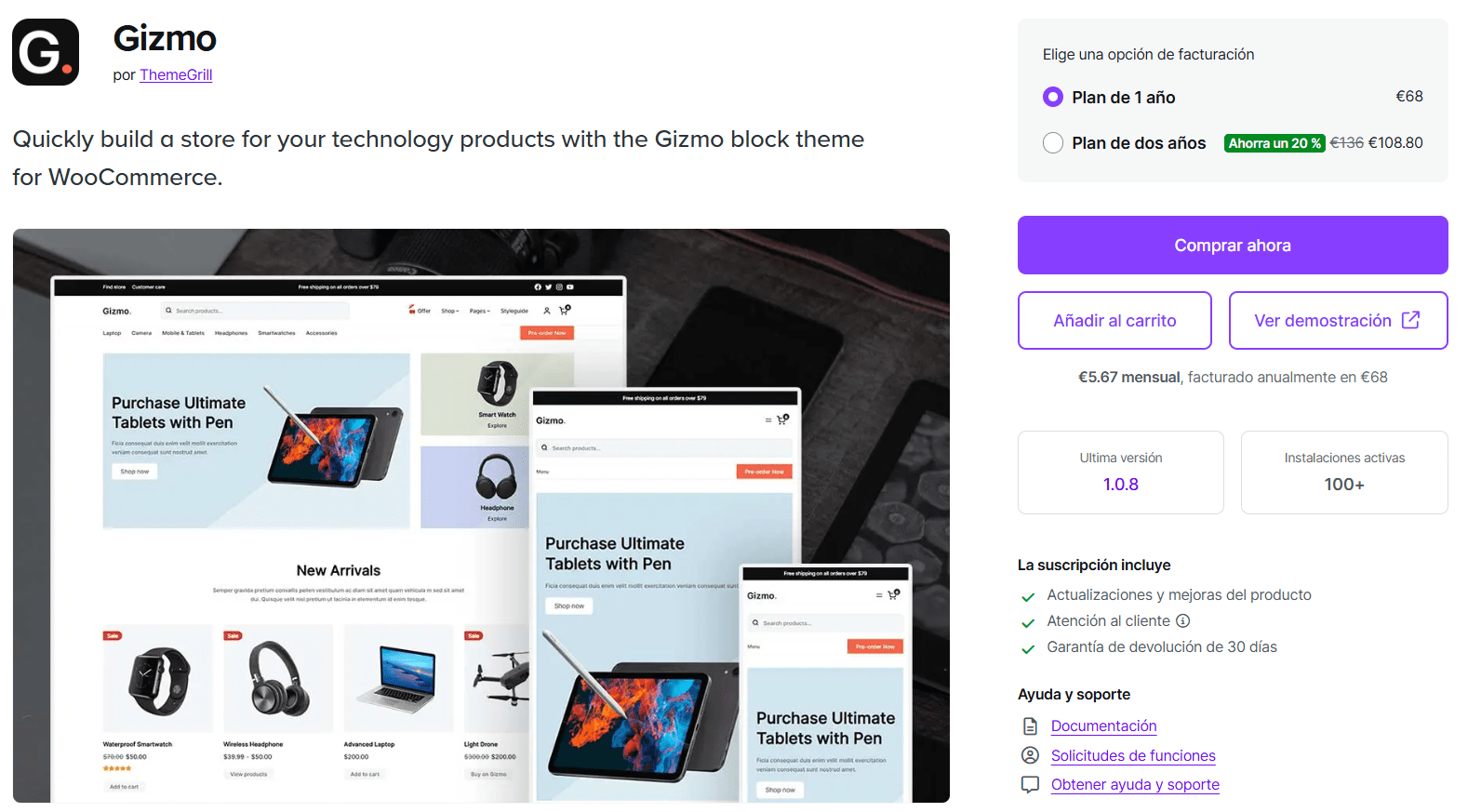Screen dimensions: 1468x812
Task: Click the chat bubble icon beside Obtener ayuda
Action: click(1030, 784)
